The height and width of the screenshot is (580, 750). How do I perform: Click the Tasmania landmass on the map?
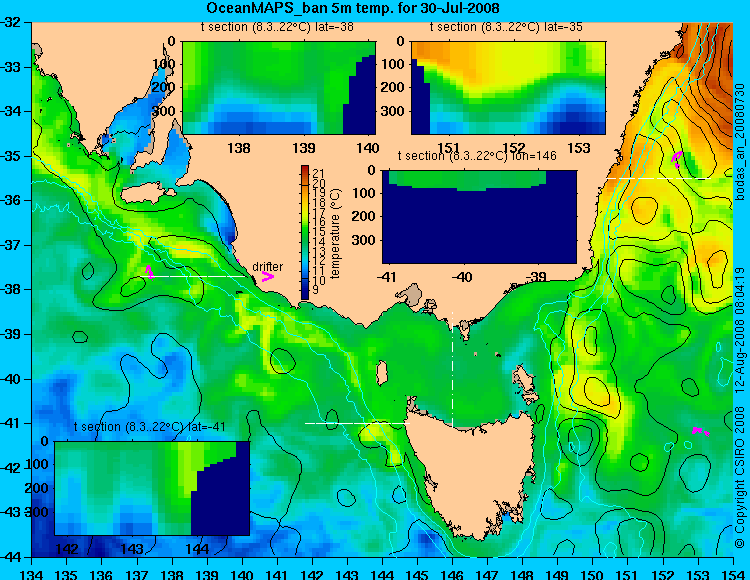click(x=473, y=471)
